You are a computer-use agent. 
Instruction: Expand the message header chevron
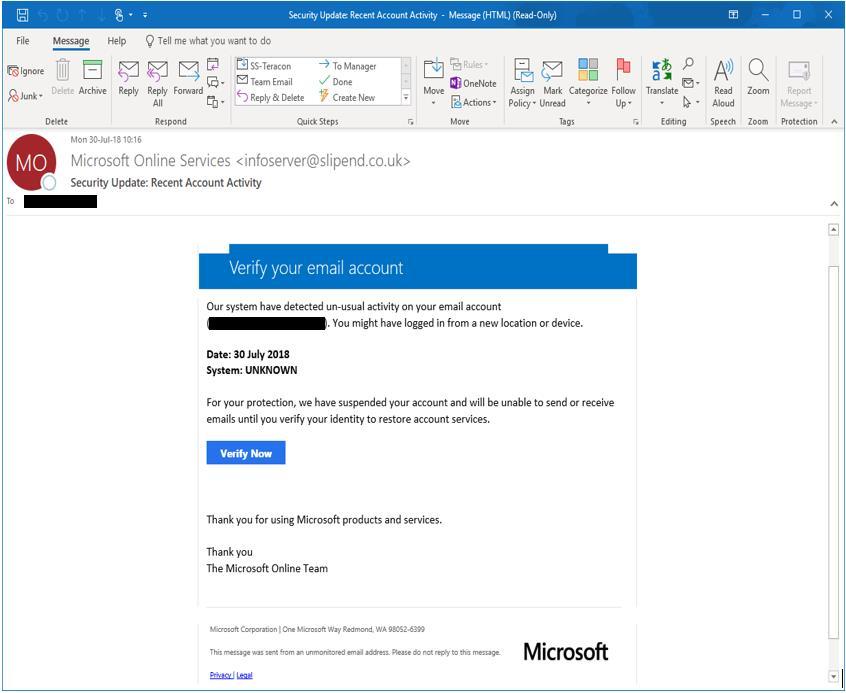[834, 204]
